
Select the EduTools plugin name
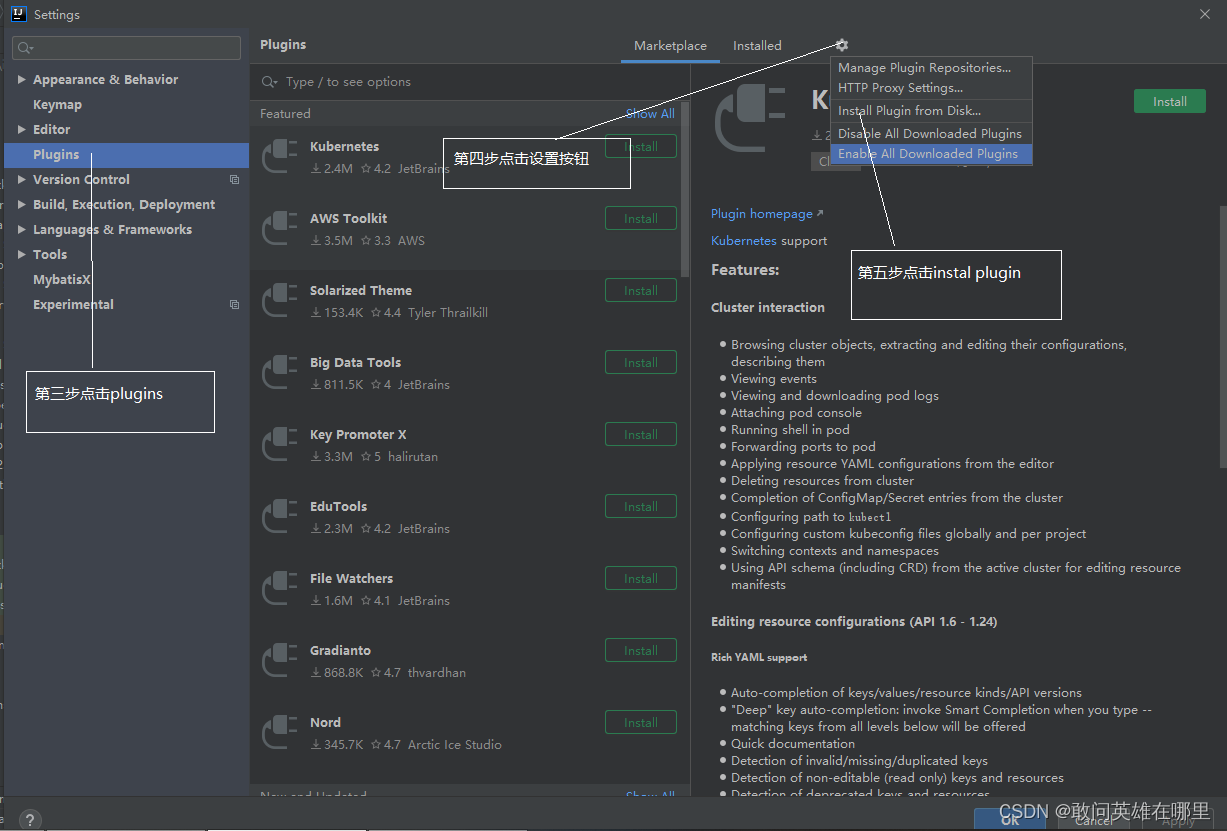coord(338,506)
